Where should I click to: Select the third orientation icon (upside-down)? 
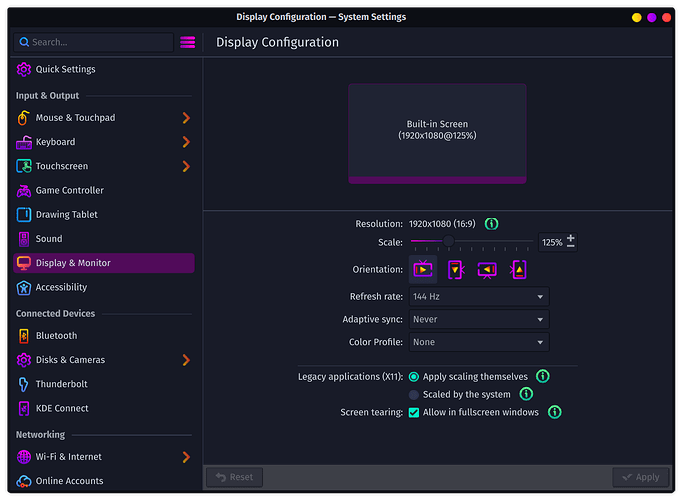[487, 270]
